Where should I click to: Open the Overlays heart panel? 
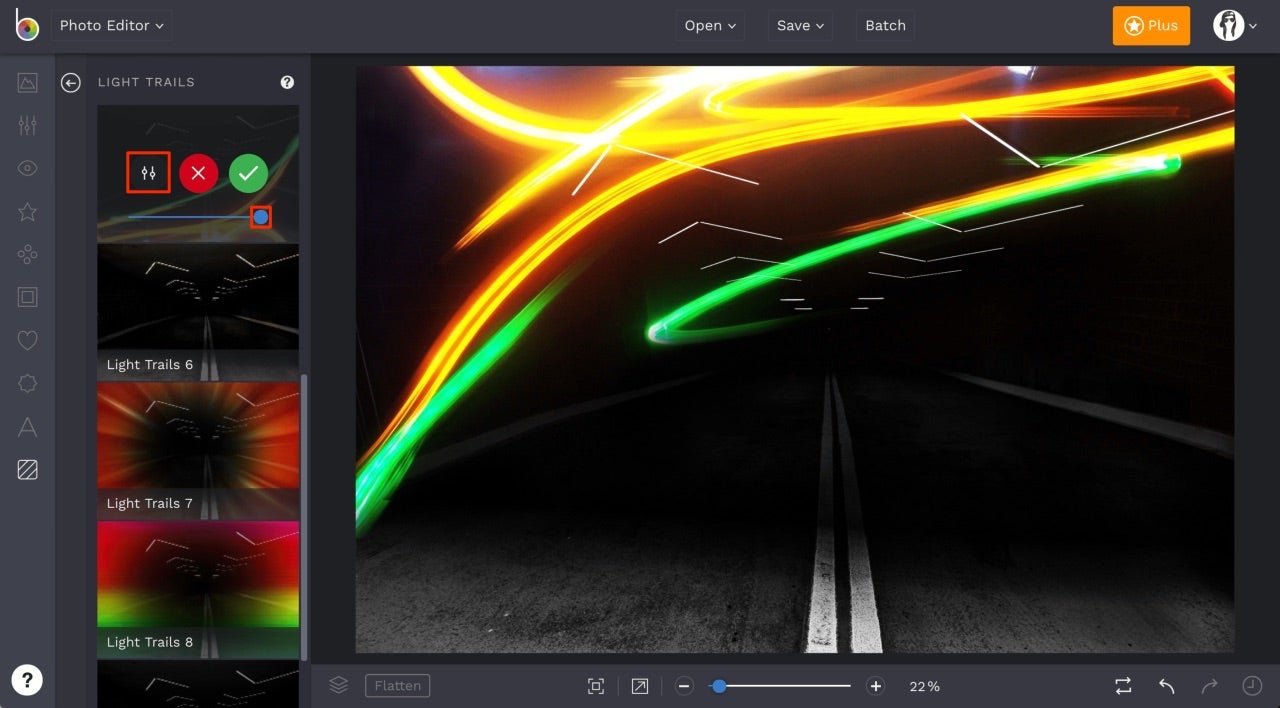tap(27, 340)
